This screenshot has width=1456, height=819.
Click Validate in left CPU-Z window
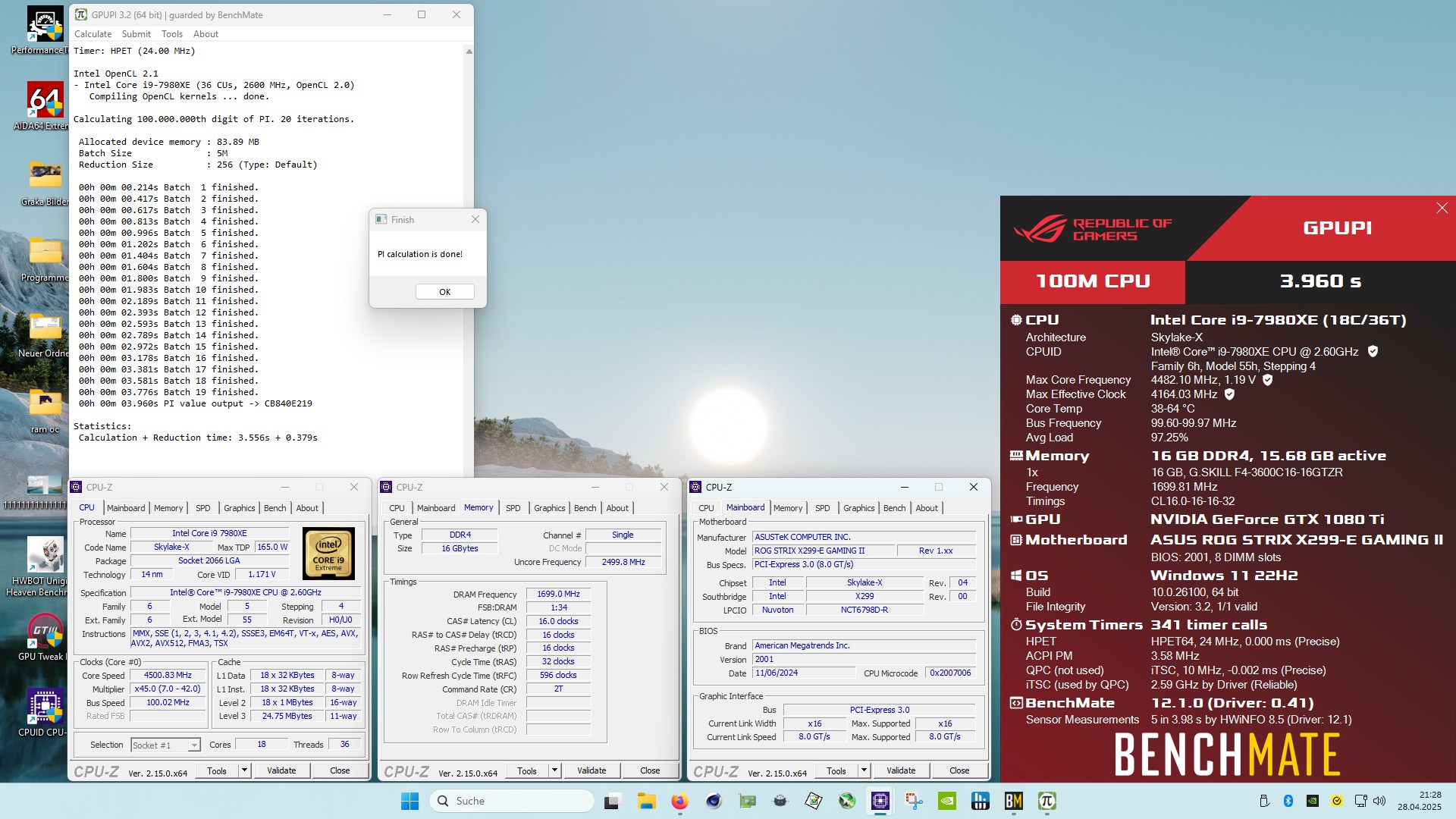(x=281, y=770)
